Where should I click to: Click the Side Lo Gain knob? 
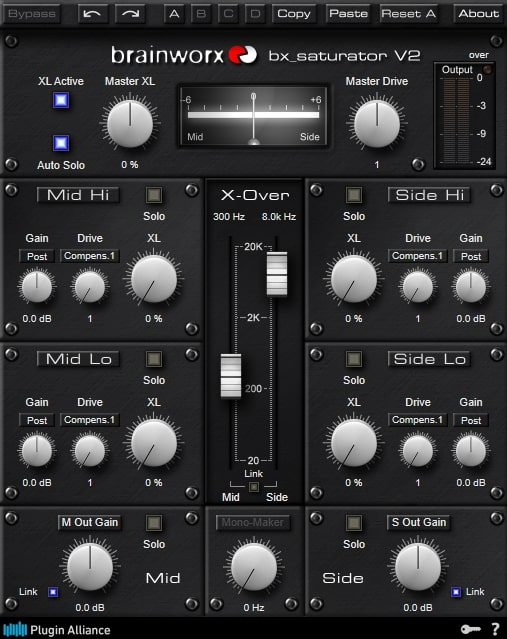pos(471,451)
